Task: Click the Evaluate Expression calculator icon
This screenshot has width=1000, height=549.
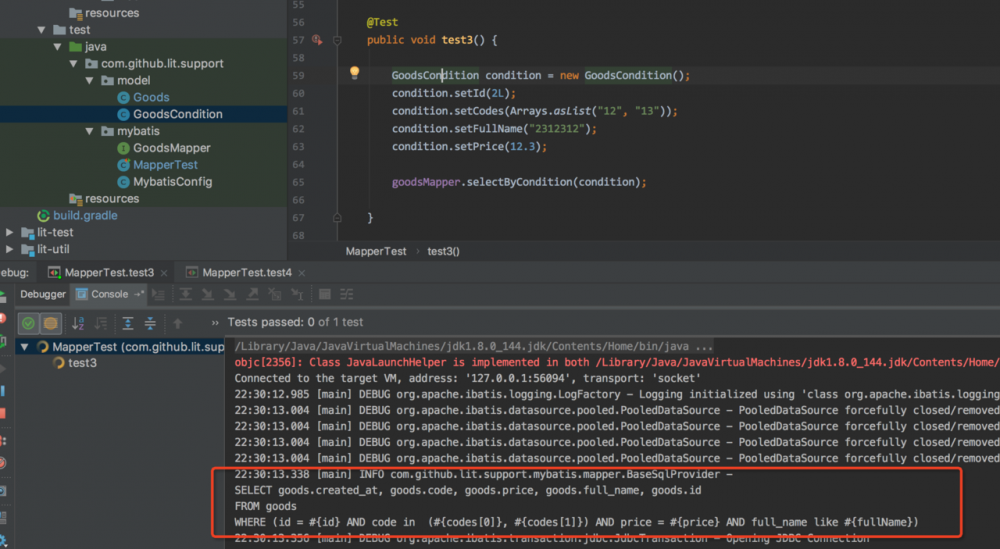Action: pos(324,294)
